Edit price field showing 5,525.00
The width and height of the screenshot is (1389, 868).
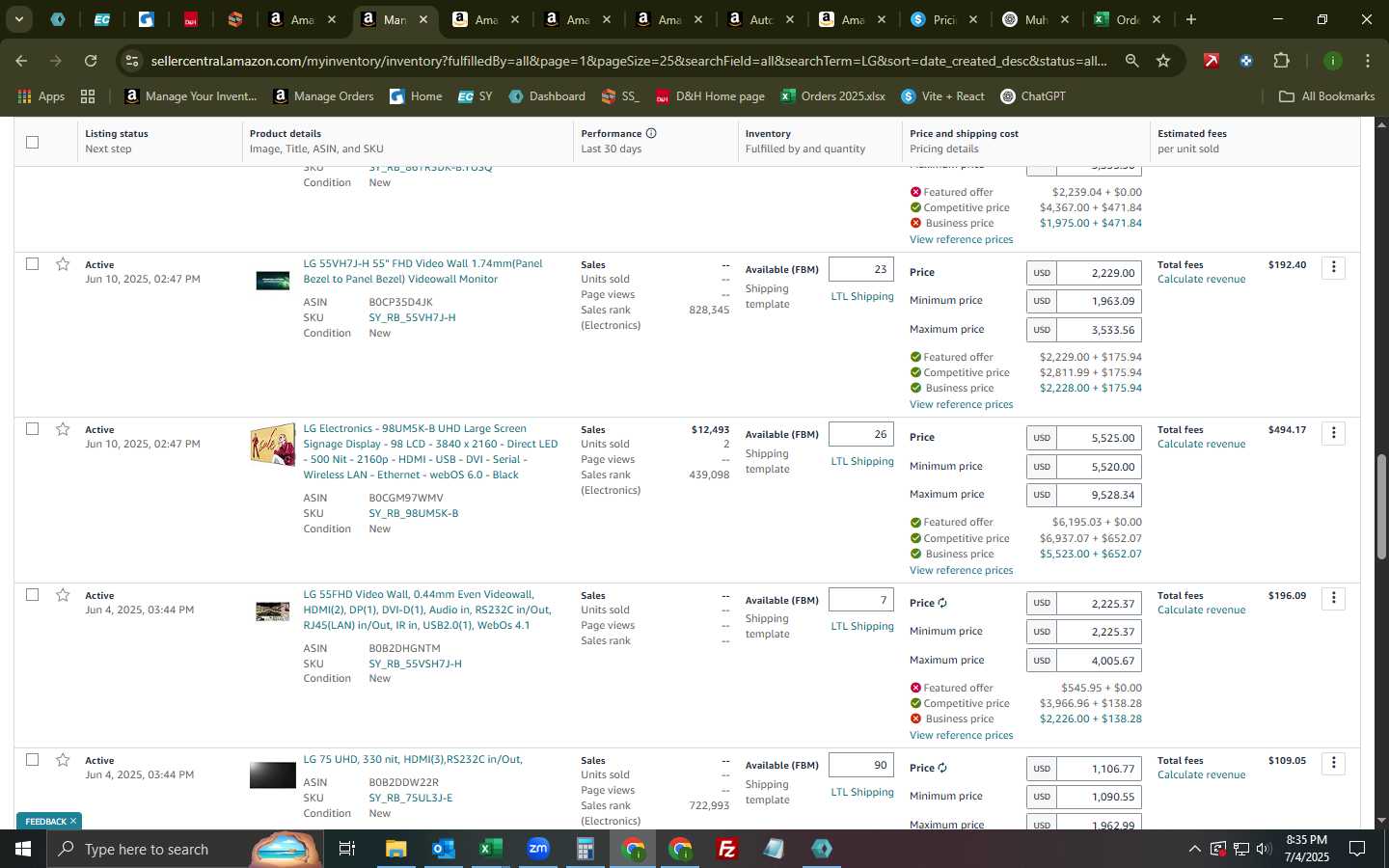pos(1099,438)
